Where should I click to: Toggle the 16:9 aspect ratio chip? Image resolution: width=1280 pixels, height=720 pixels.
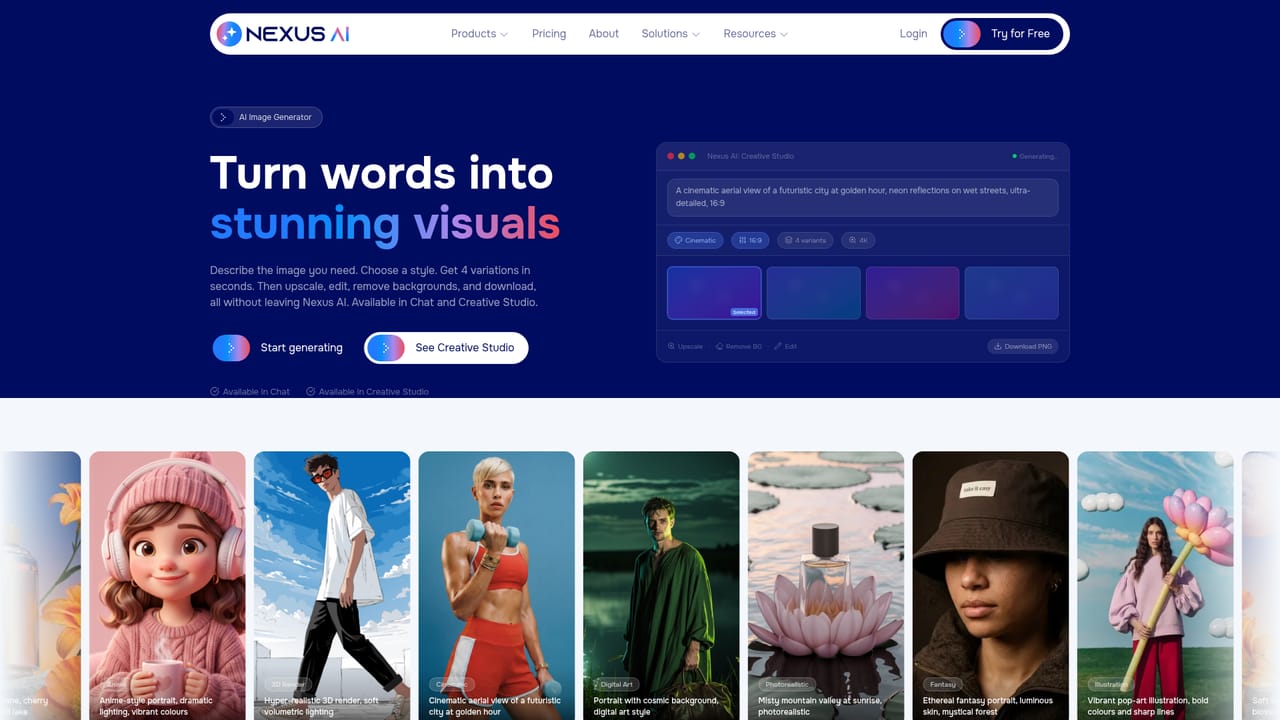(751, 240)
